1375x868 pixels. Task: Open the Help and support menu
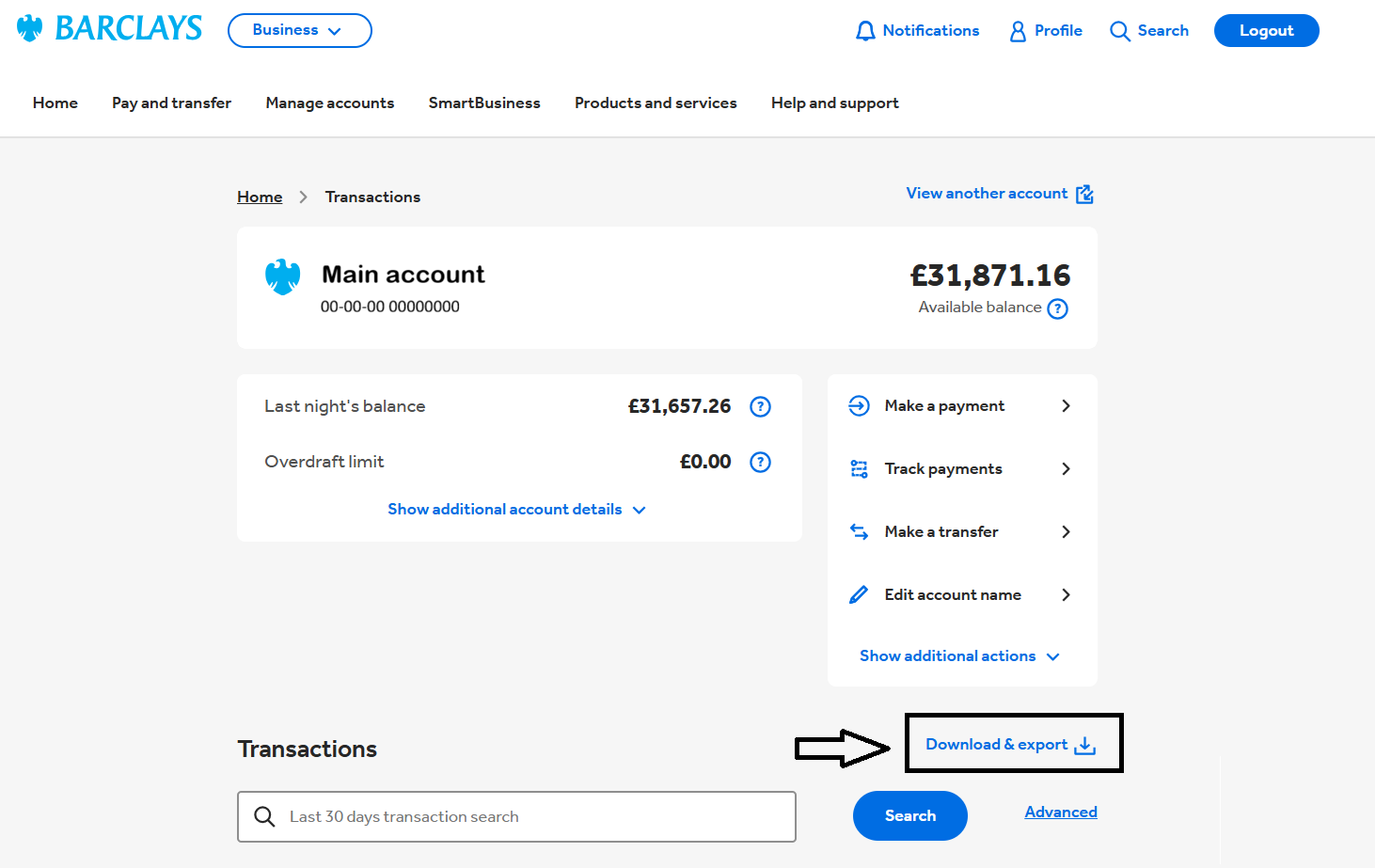point(835,103)
